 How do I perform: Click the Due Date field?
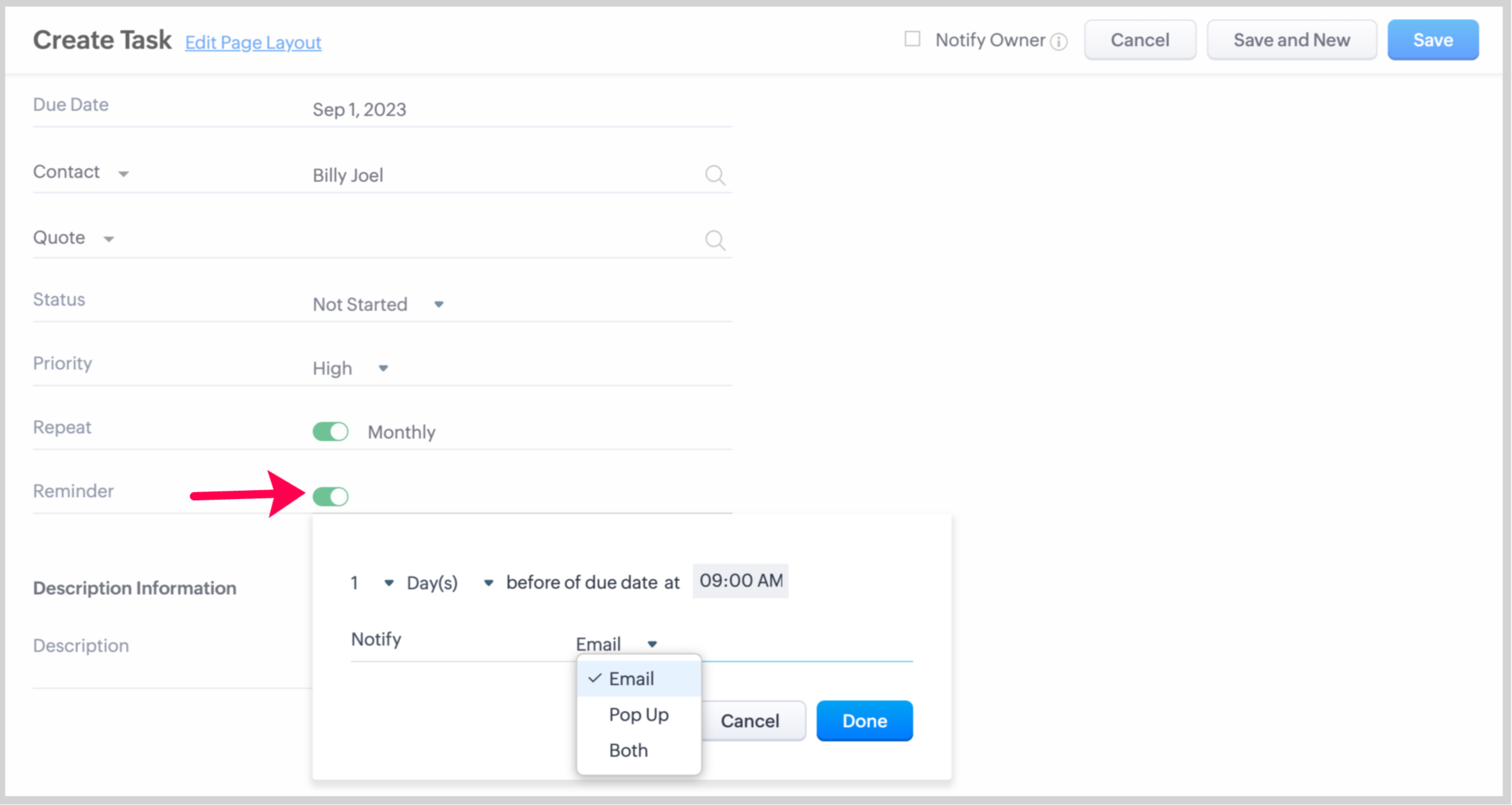[521, 110]
